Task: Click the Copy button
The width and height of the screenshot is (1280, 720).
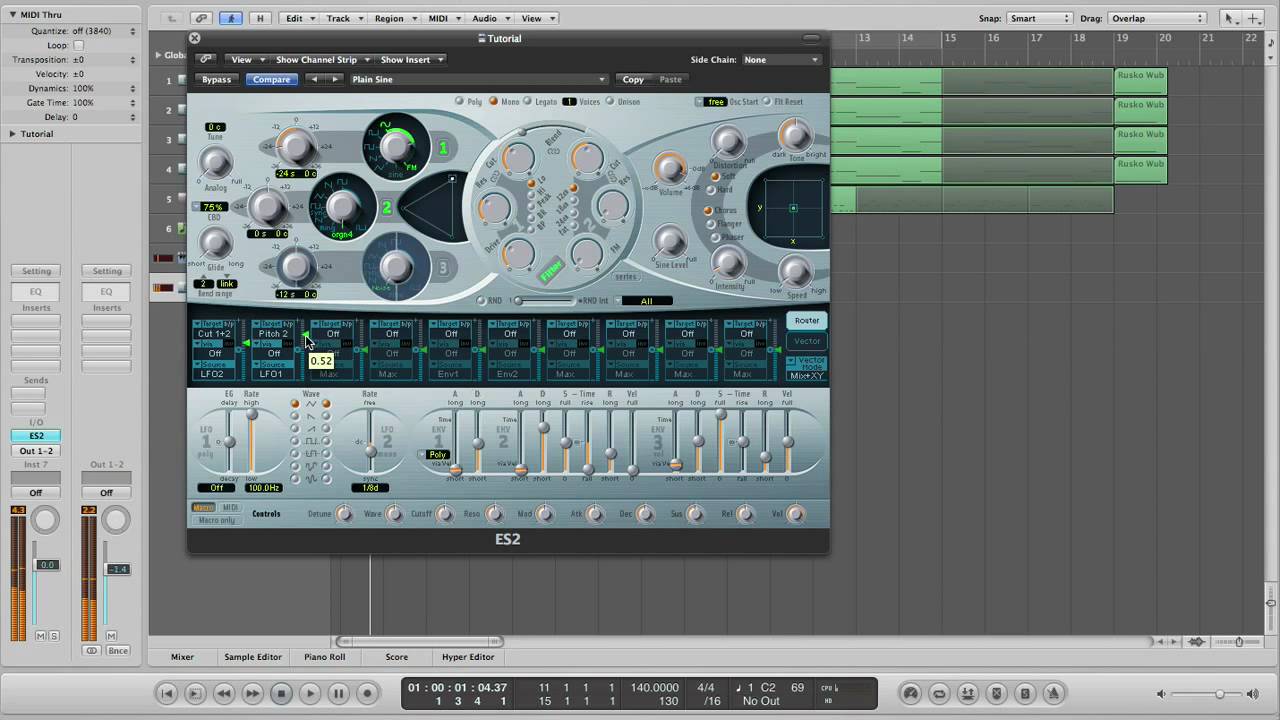Action: coord(634,79)
